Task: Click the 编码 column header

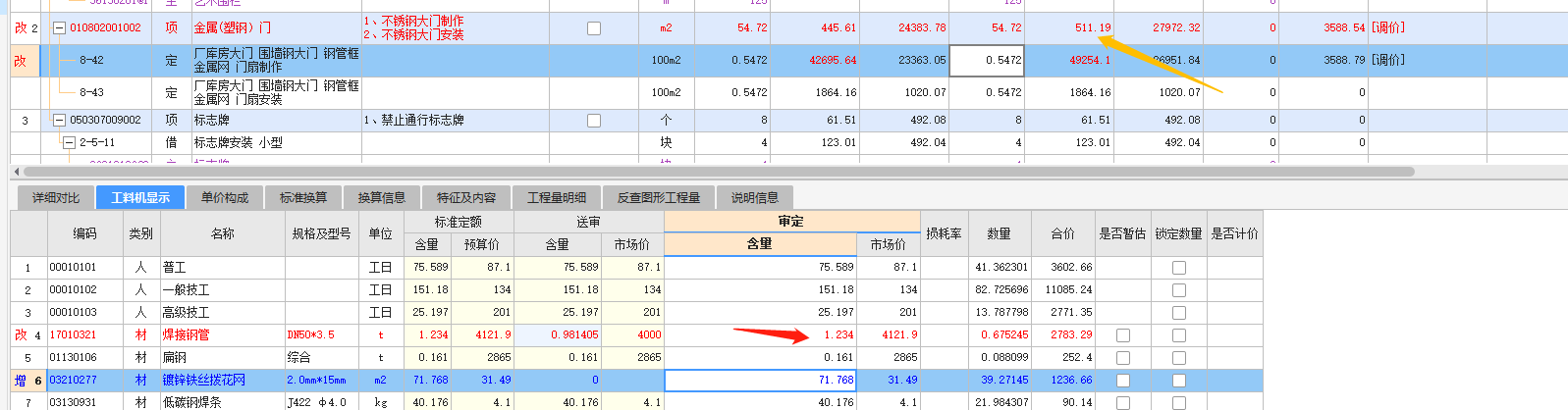Action: click(x=84, y=233)
